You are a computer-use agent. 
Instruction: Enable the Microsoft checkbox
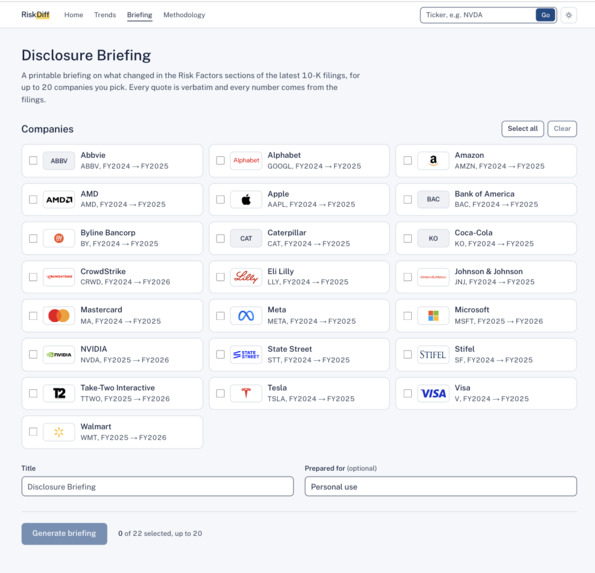pyautogui.click(x=407, y=316)
